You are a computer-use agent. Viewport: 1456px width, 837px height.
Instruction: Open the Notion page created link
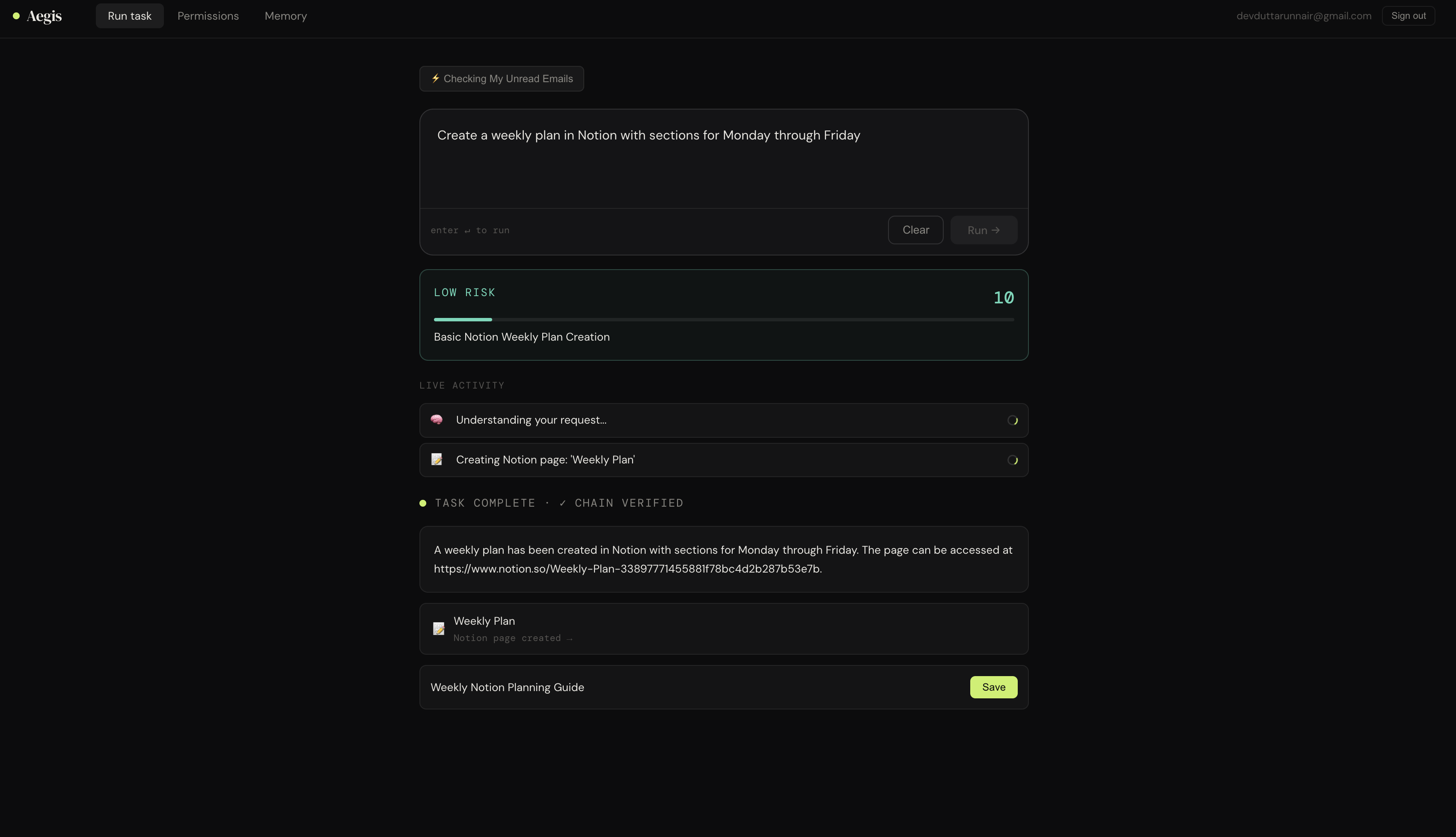pyautogui.click(x=512, y=638)
